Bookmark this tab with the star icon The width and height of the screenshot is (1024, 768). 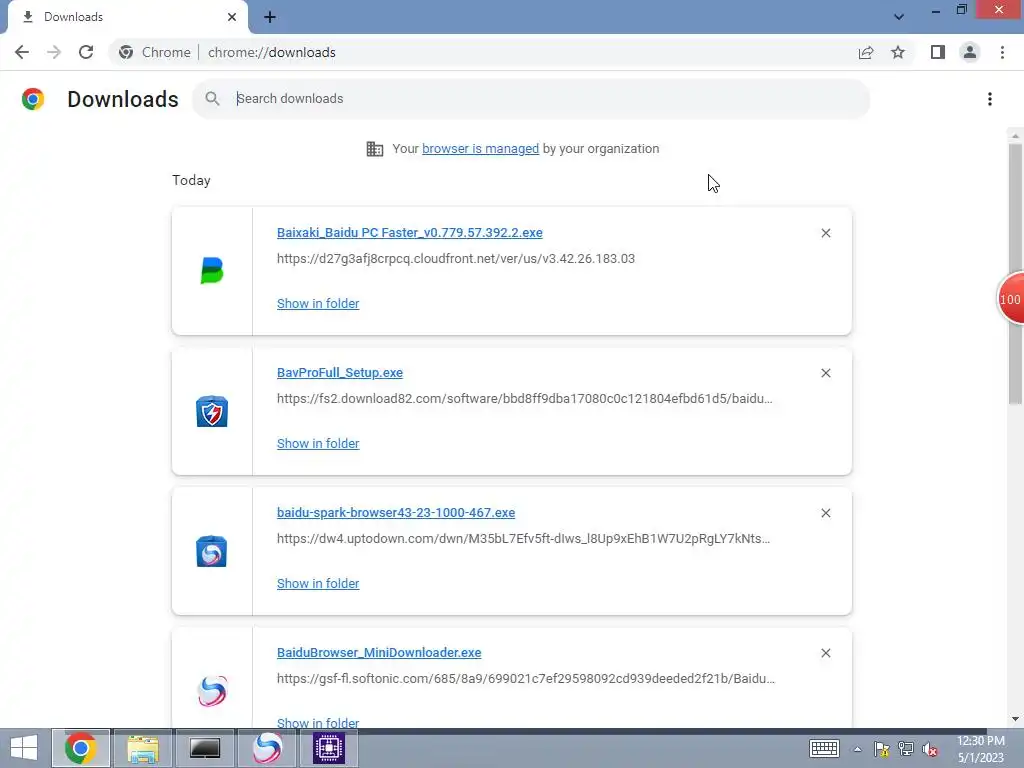[898, 52]
